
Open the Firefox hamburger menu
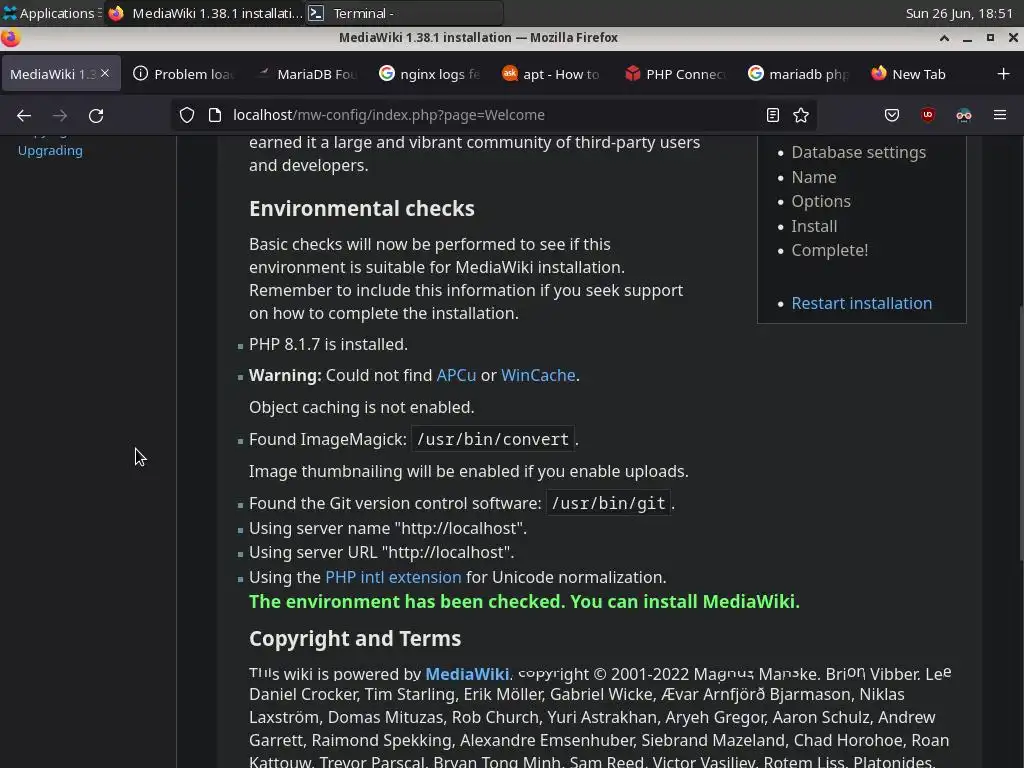(x=1000, y=116)
